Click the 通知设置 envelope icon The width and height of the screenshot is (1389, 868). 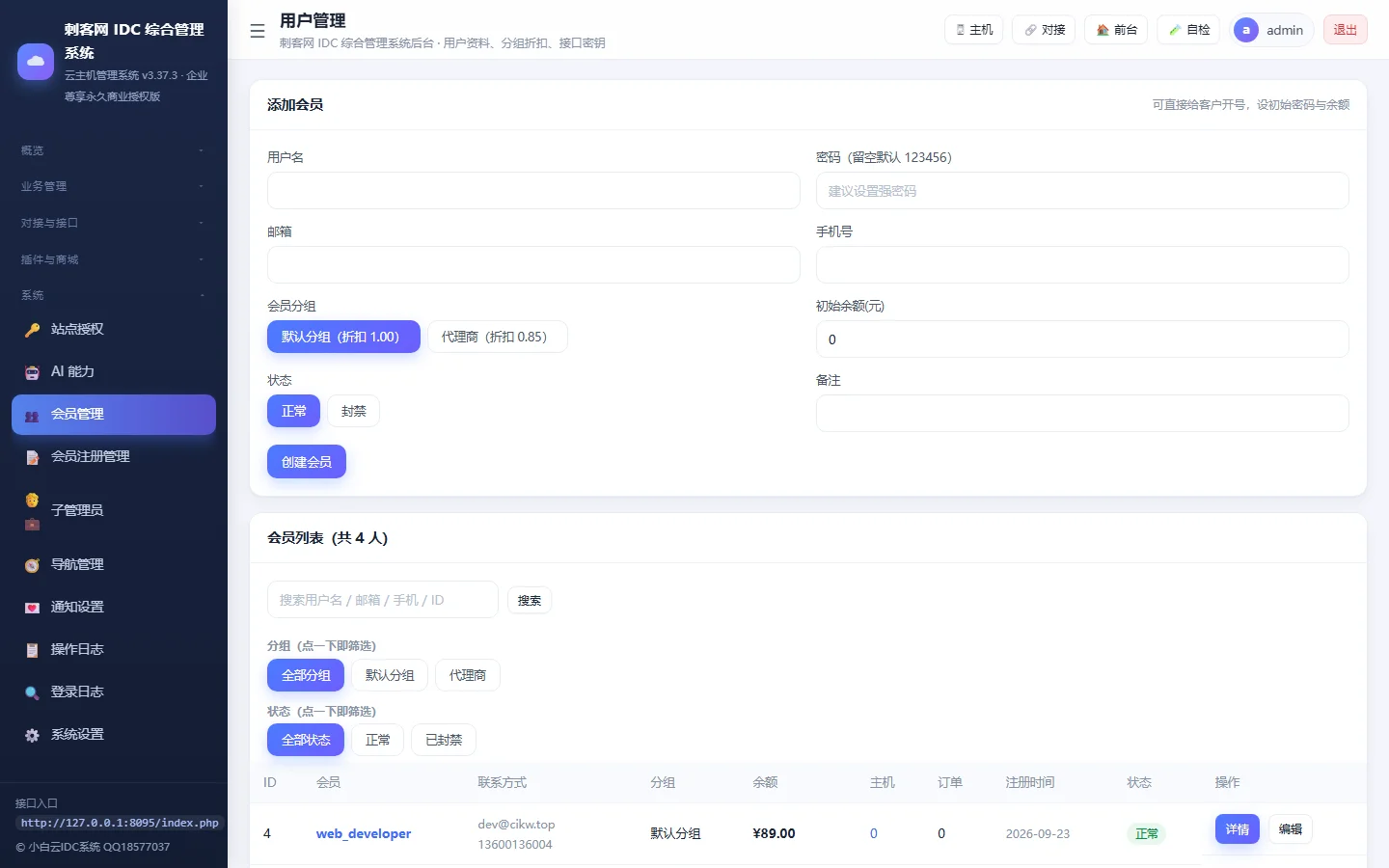click(32, 608)
